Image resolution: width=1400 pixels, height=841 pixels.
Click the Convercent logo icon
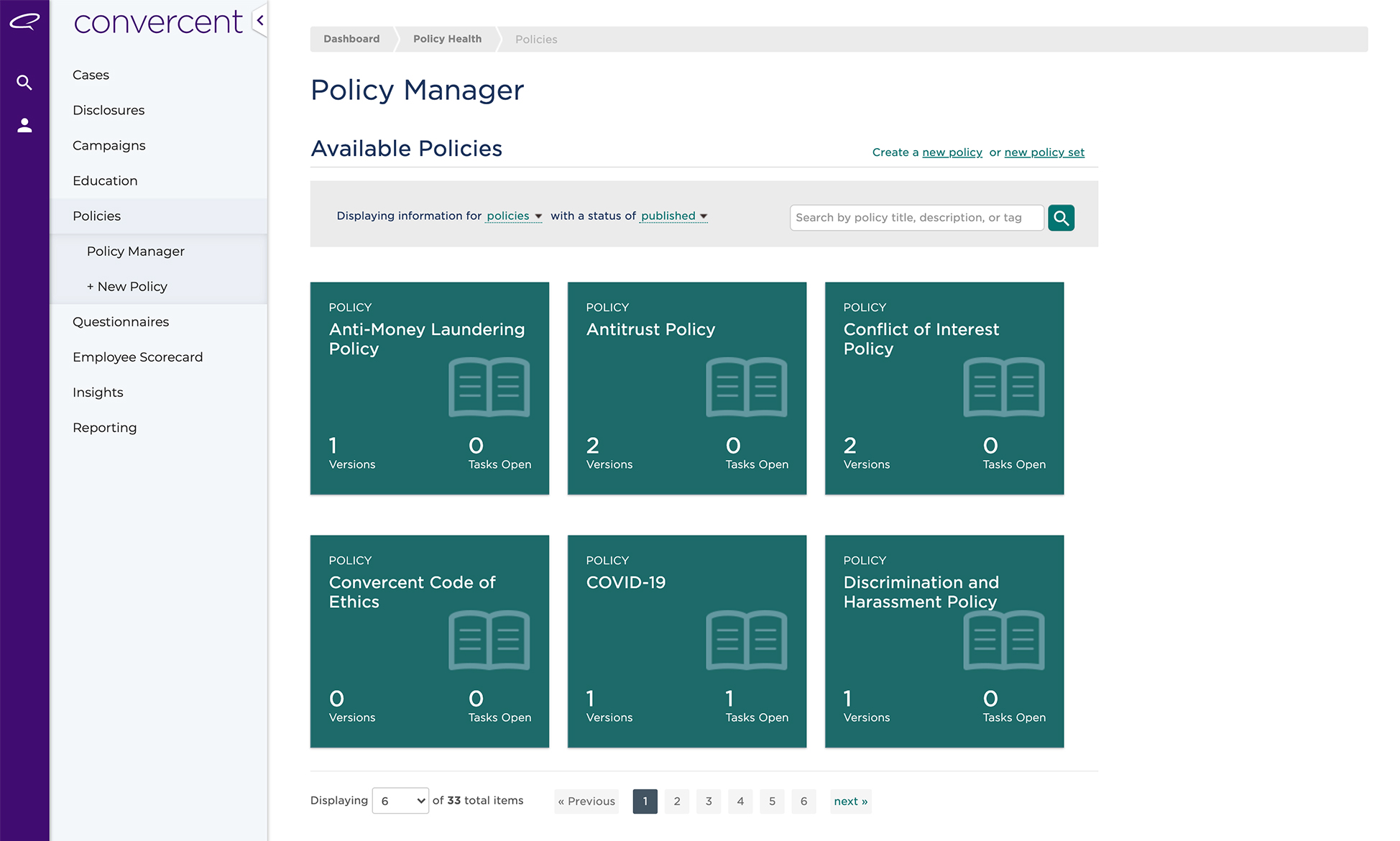pos(24,22)
